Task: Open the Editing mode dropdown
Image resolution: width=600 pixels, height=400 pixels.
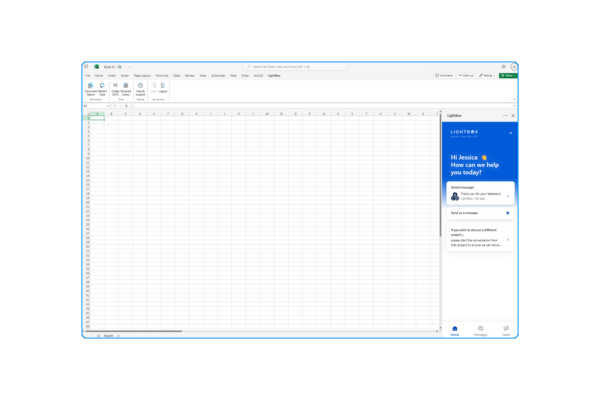Action: pos(487,75)
